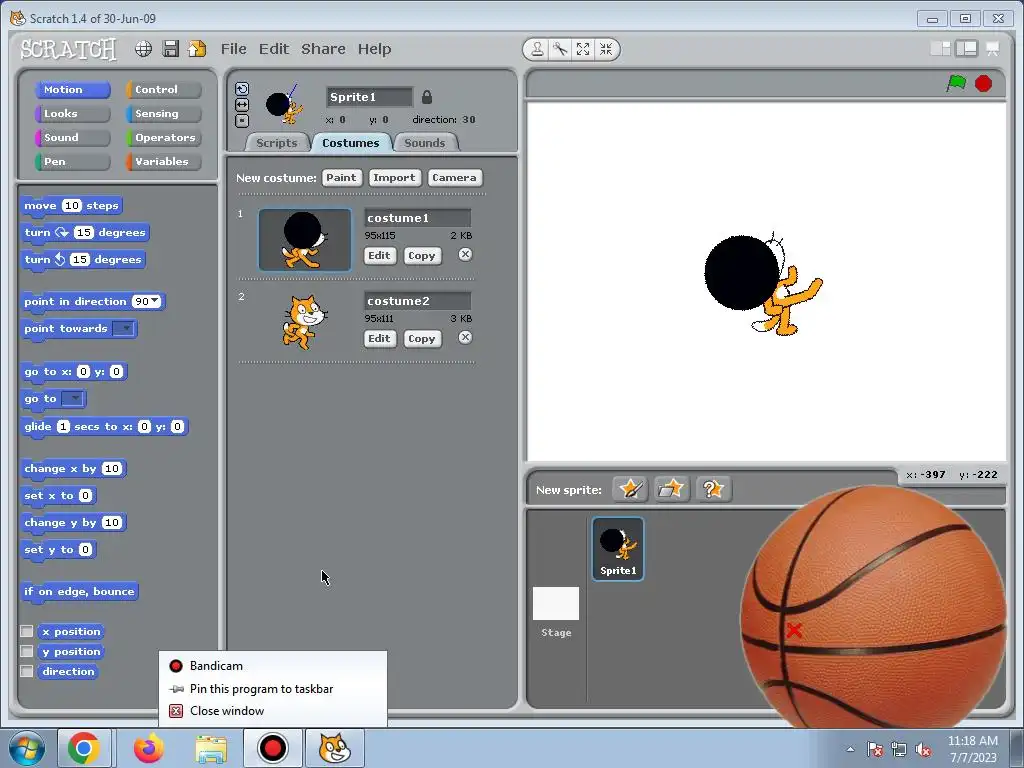
Task: Open the Help menu
Action: point(374,49)
